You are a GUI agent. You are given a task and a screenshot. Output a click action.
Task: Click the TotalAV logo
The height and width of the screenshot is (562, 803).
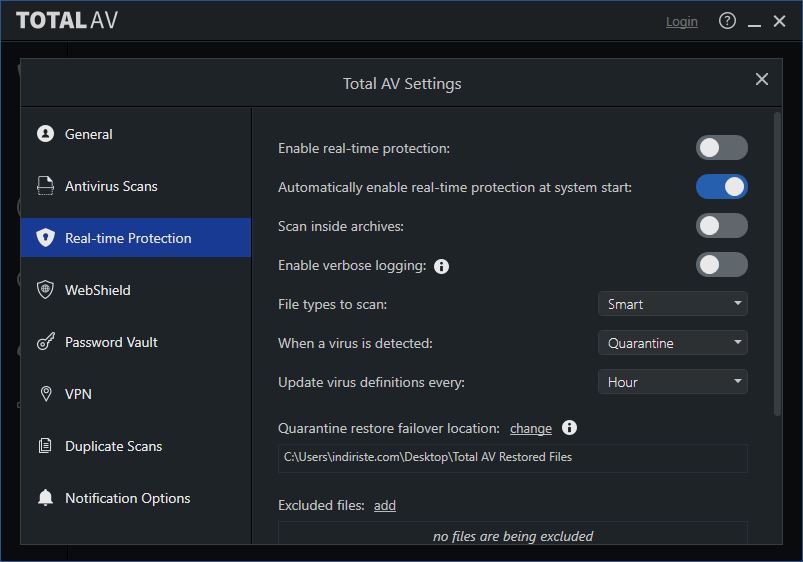pyautogui.click(x=67, y=20)
